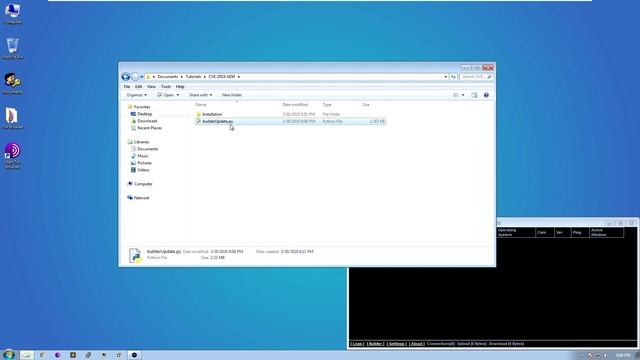The width and height of the screenshot is (640, 360).
Task: Open the address bar history dropdown
Action: pyautogui.click(x=446, y=77)
